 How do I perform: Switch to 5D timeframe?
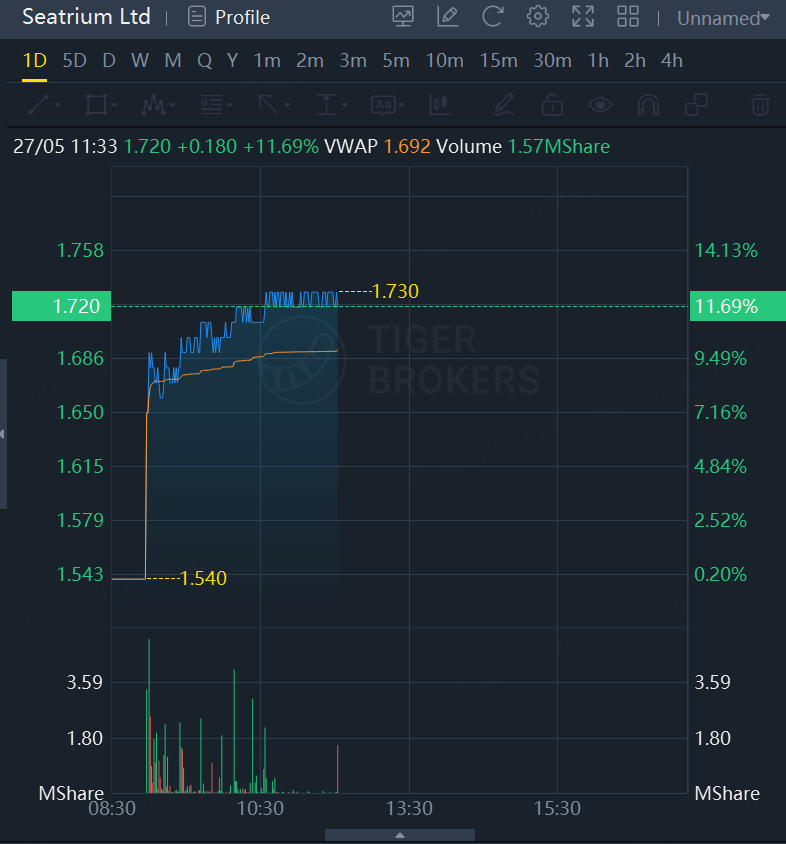click(74, 61)
